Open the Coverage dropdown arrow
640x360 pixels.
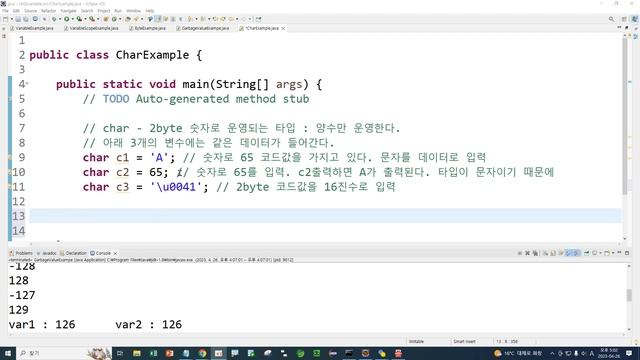click(x=85, y=19)
